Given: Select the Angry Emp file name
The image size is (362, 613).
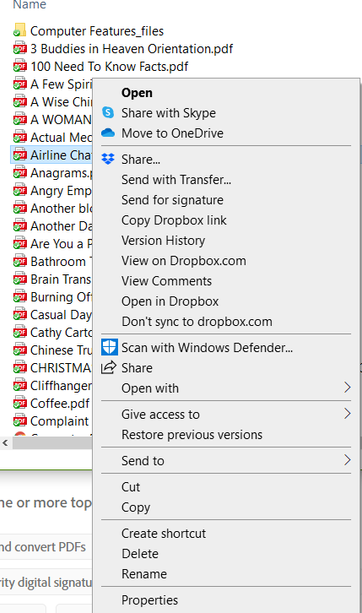Looking at the screenshot, I should coord(61,191).
